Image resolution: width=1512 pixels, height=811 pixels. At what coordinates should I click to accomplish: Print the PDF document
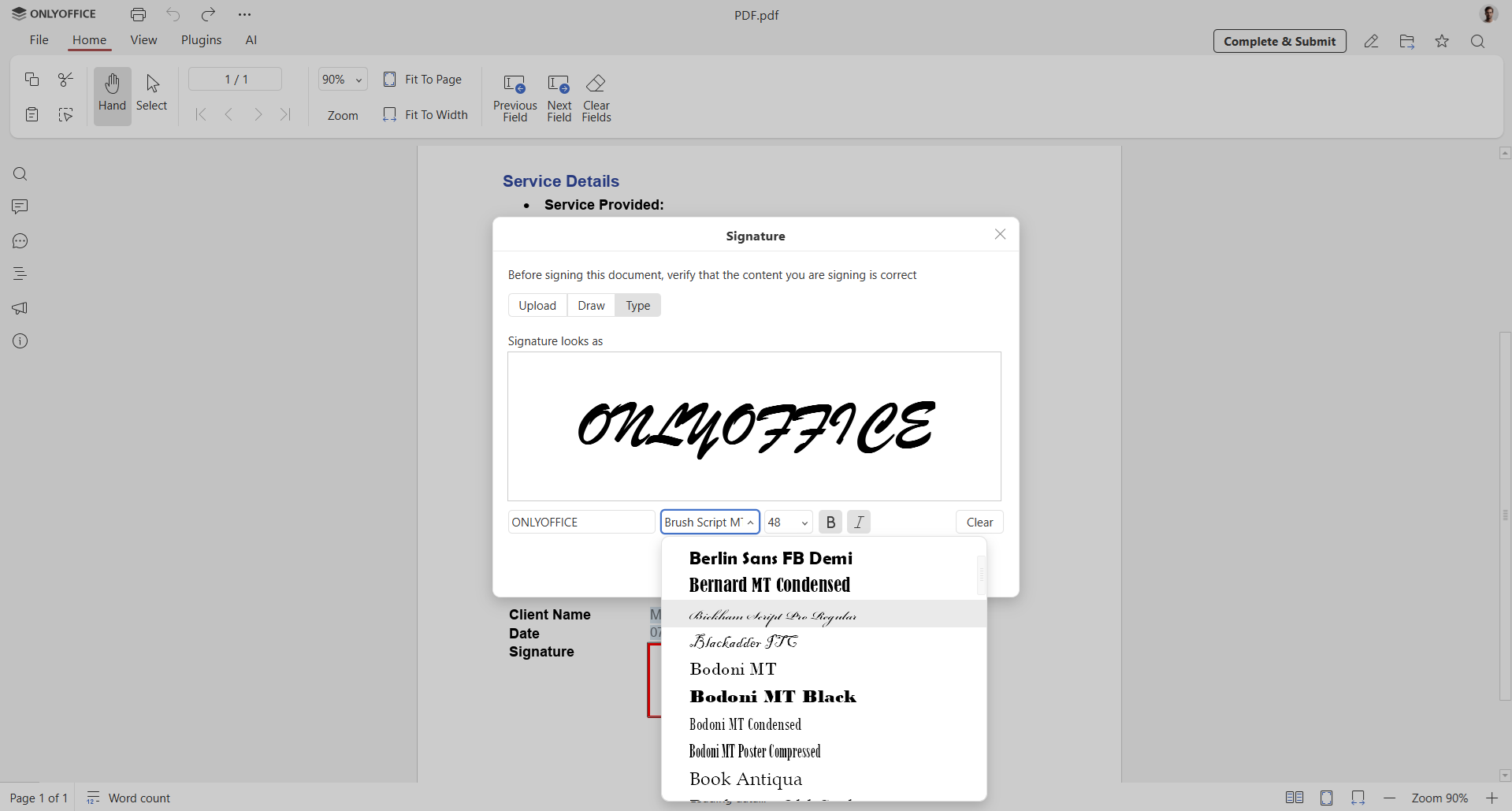pos(137,14)
